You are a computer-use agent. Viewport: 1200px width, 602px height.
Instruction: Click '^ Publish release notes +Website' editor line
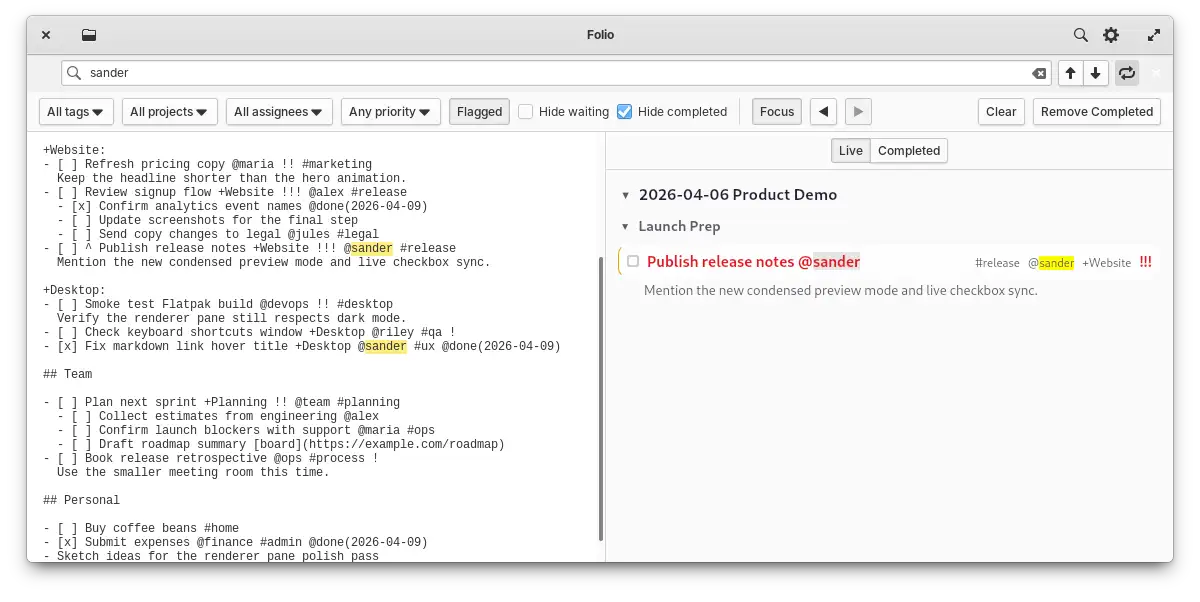click(249, 248)
